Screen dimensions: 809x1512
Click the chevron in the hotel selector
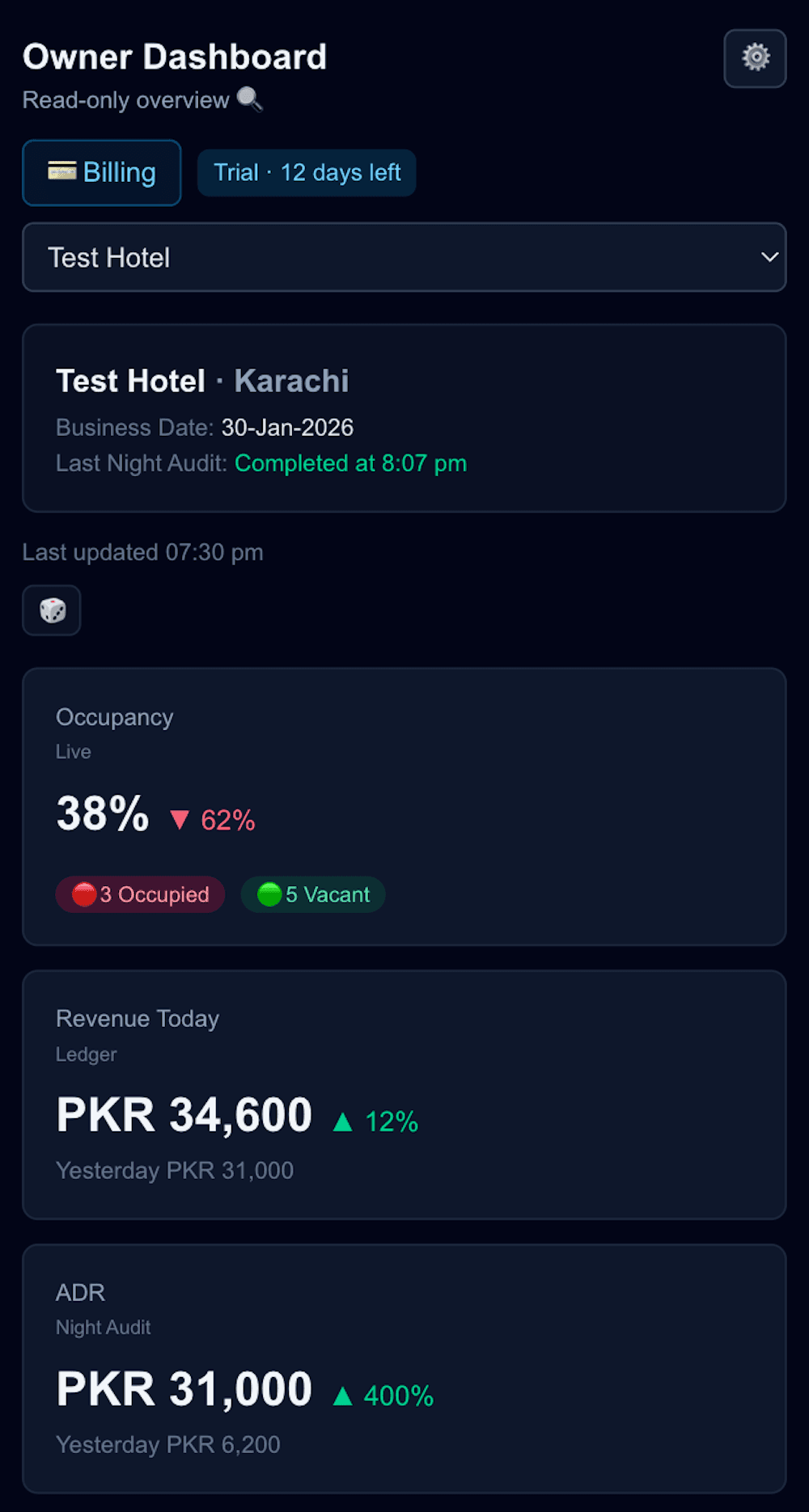[x=770, y=257]
